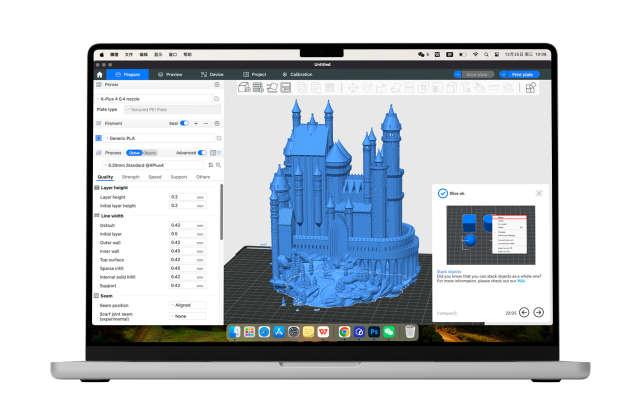
Task: Click the Home icon in the top bar
Action: tap(99, 74)
